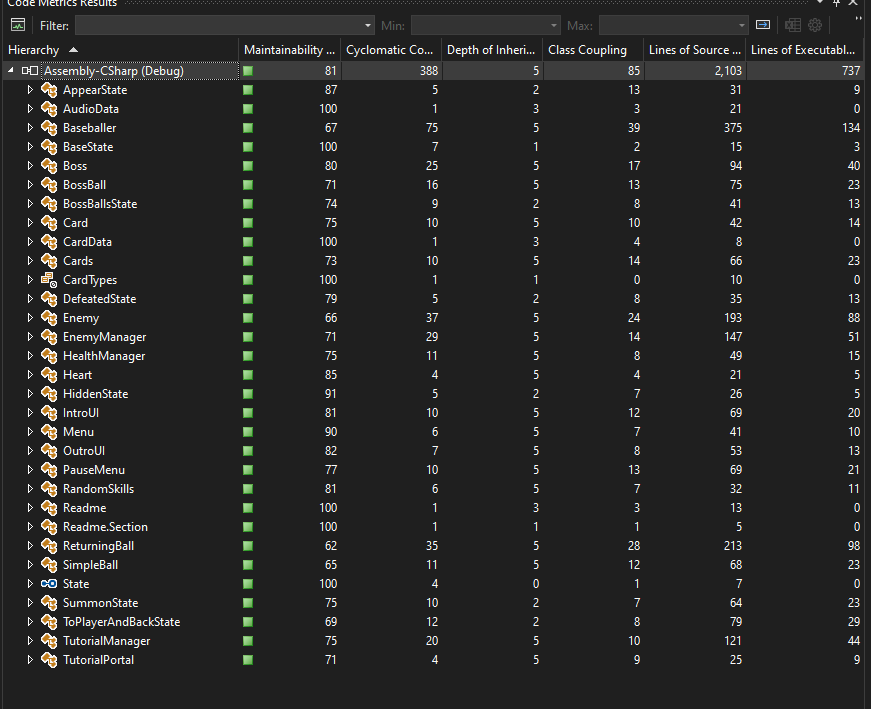The image size is (871, 709).
Task: Click cyclomatic complexity value 388
Action: (x=429, y=71)
